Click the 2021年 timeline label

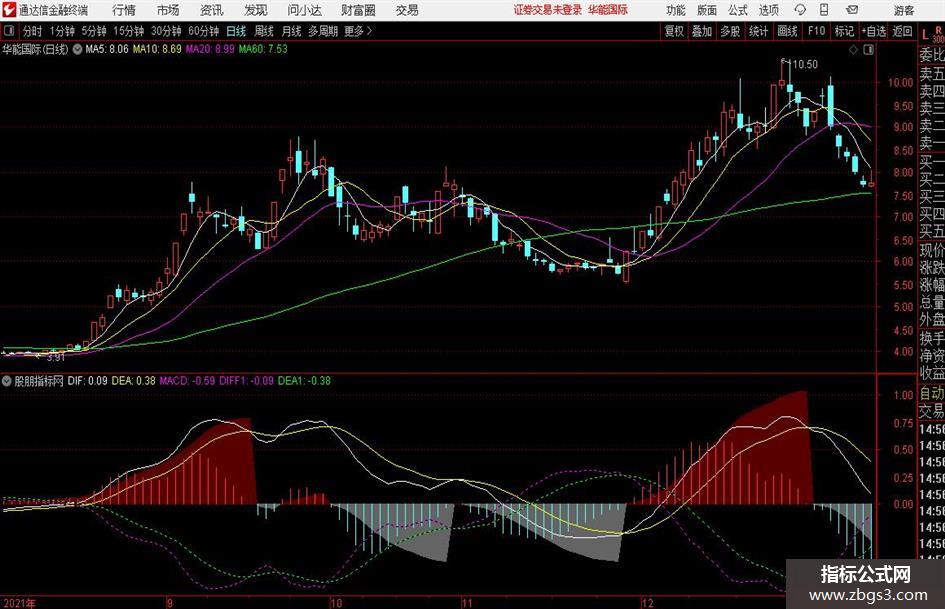19,603
